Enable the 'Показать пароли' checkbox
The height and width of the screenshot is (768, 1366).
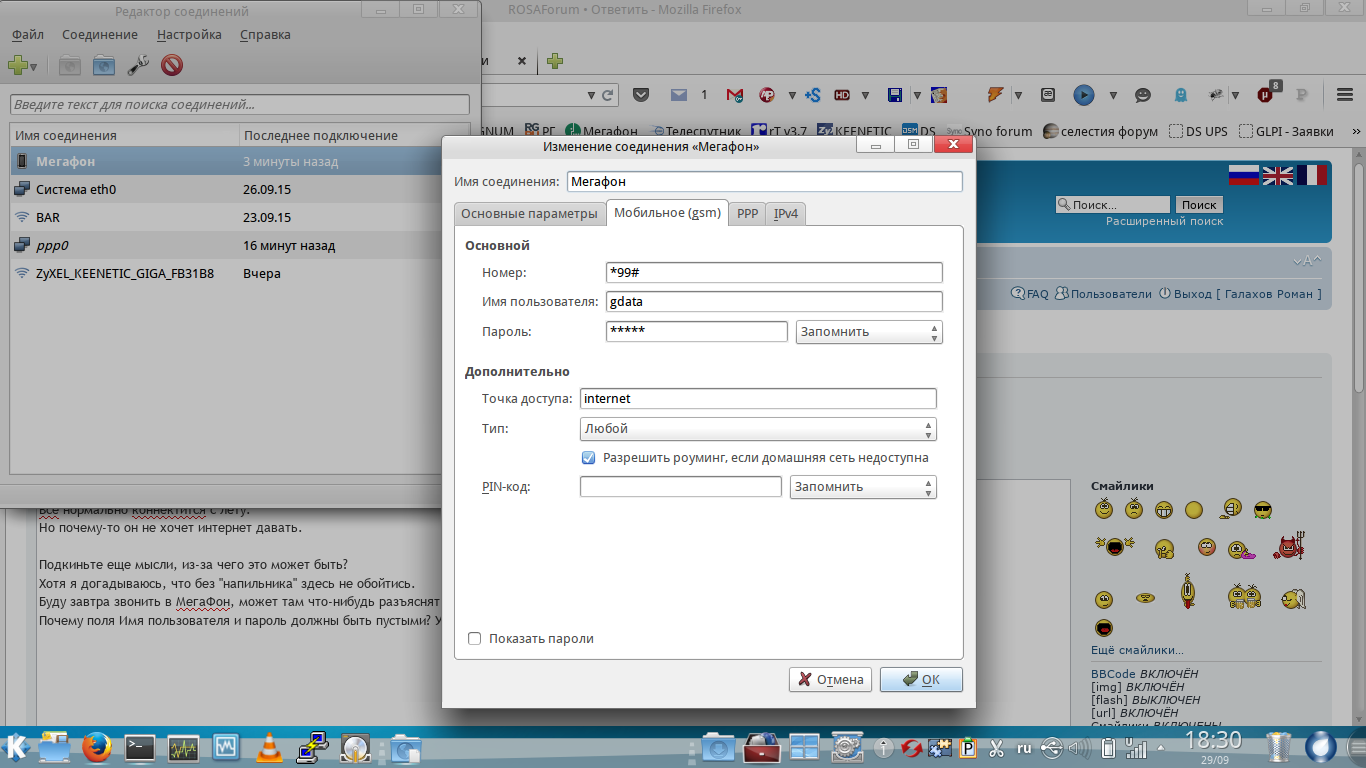(x=475, y=638)
